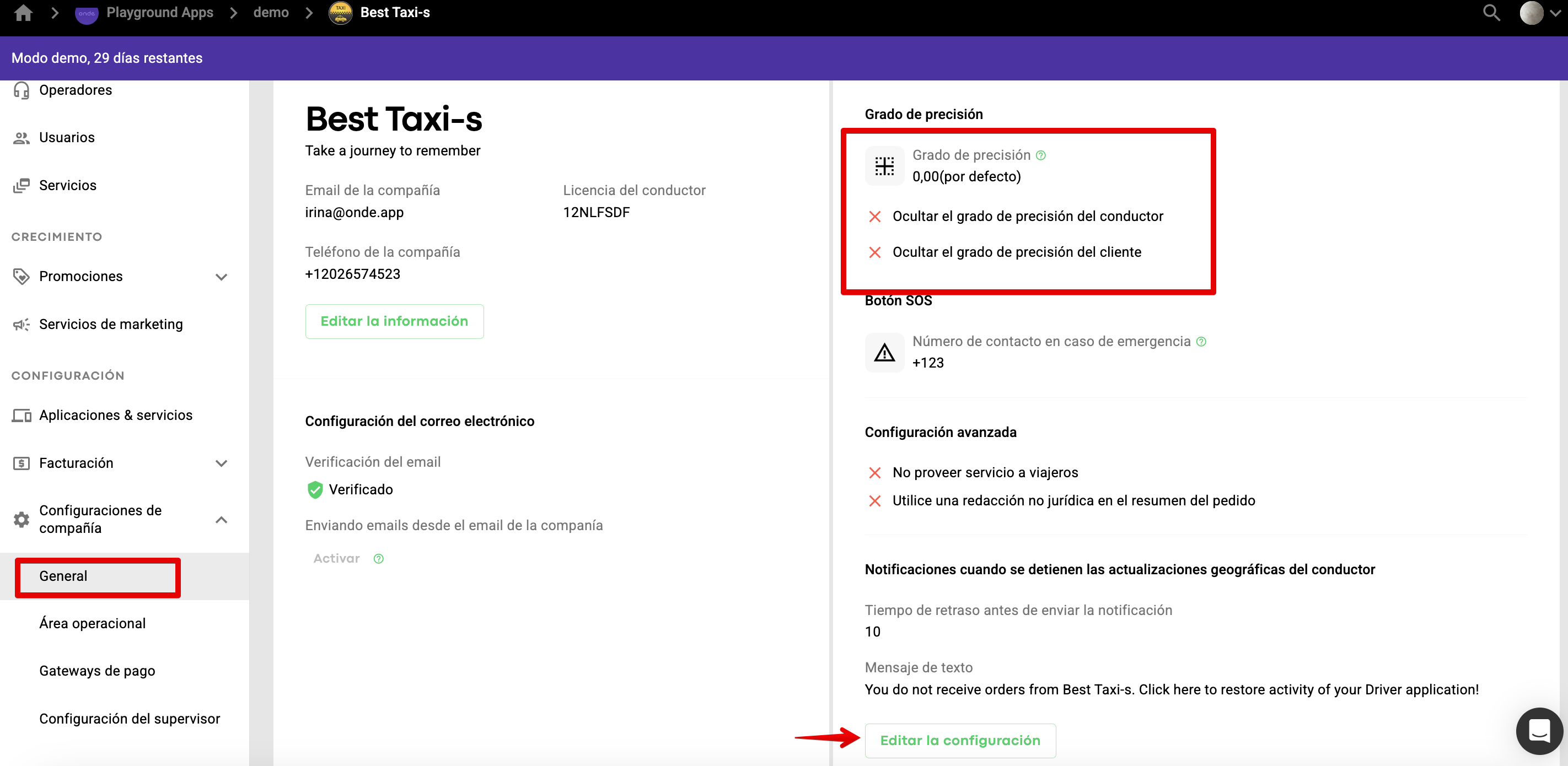
Task: Click the precision grid icon
Action: pos(884,165)
